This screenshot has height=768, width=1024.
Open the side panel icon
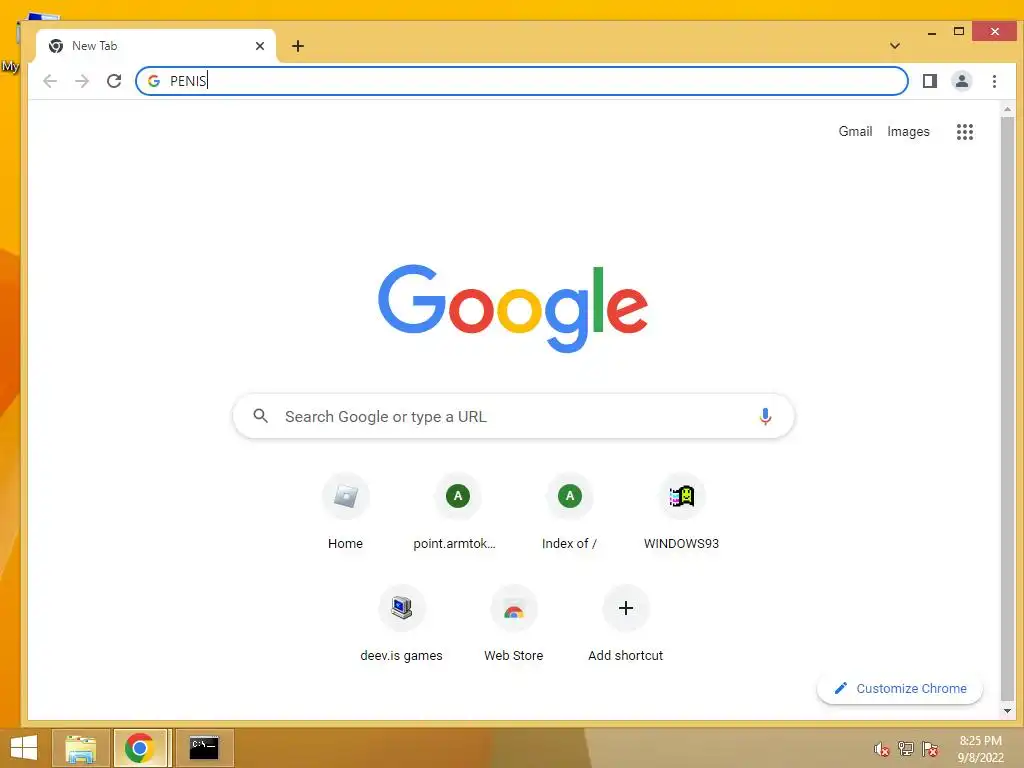tap(930, 81)
